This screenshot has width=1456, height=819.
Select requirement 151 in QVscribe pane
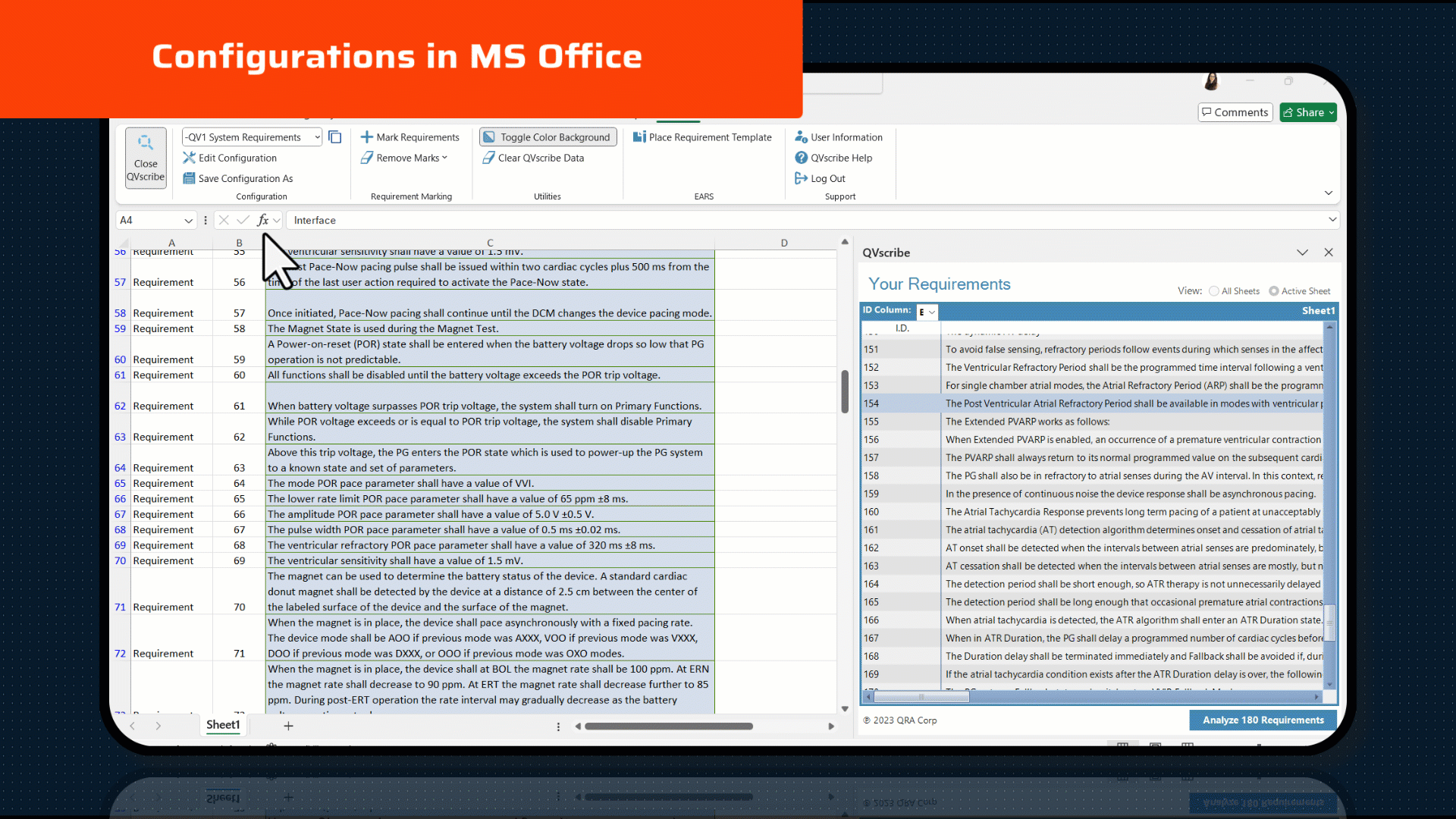[1092, 350]
